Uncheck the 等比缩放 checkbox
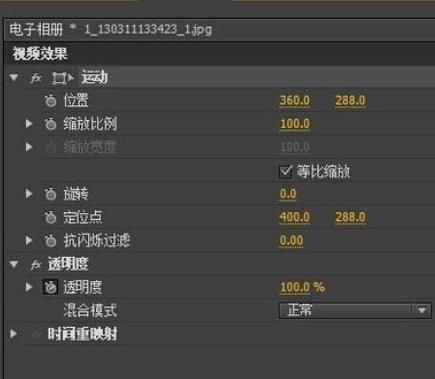 tap(285, 172)
